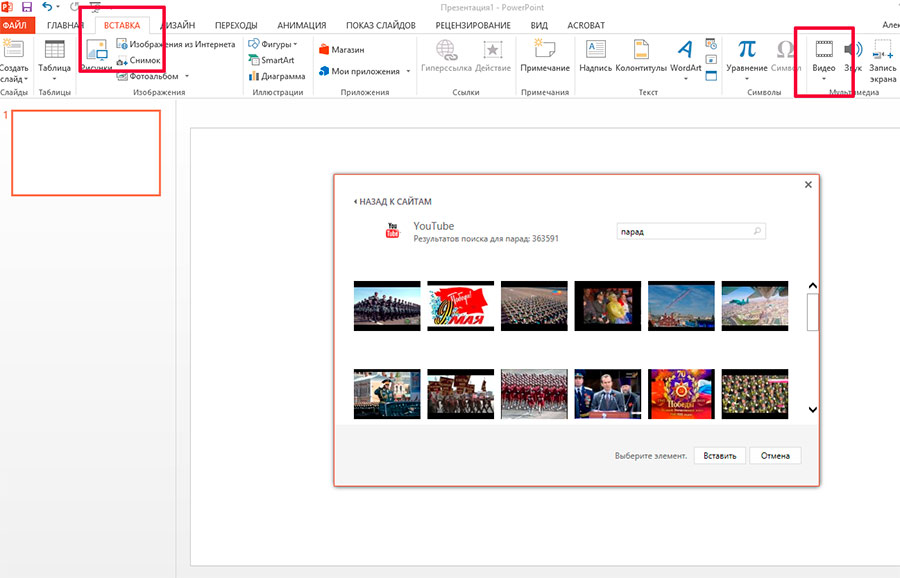Select first video thumbnail of marching soldiers
900x578 pixels.
pyautogui.click(x=387, y=306)
